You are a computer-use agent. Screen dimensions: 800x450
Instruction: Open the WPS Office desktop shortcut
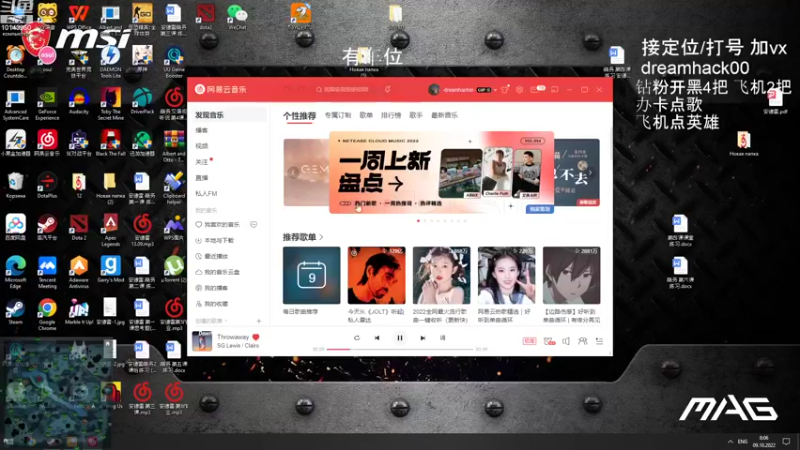tap(79, 16)
